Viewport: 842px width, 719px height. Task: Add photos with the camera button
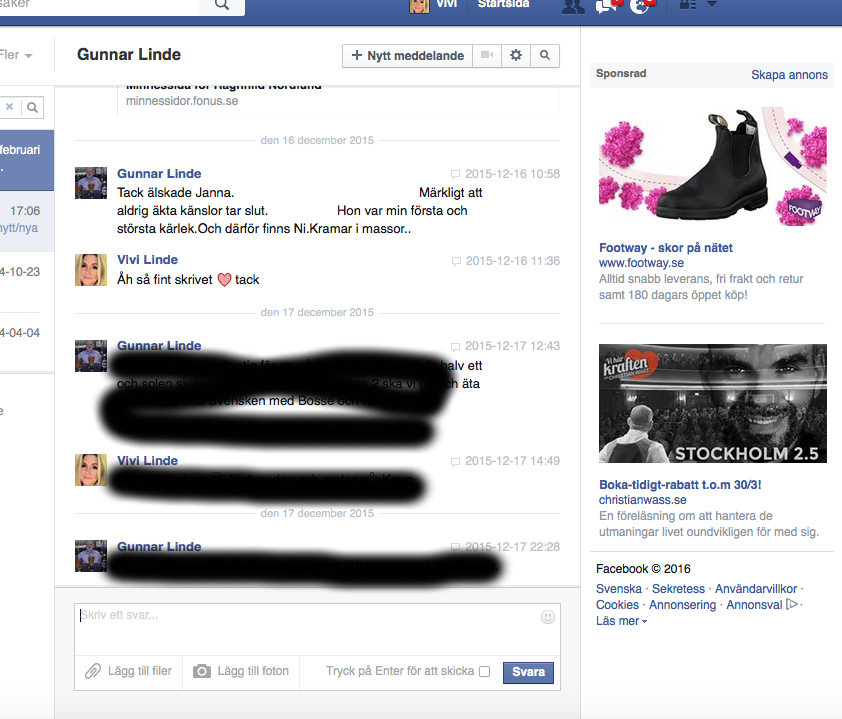point(241,671)
